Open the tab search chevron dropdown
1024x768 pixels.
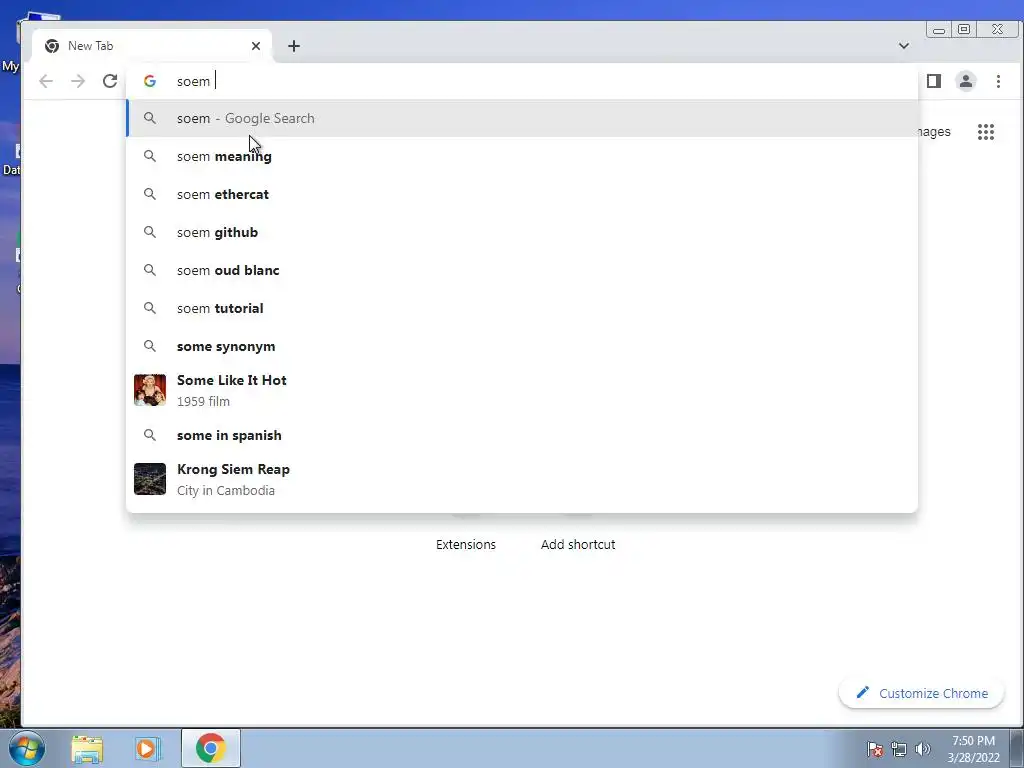pyautogui.click(x=904, y=46)
